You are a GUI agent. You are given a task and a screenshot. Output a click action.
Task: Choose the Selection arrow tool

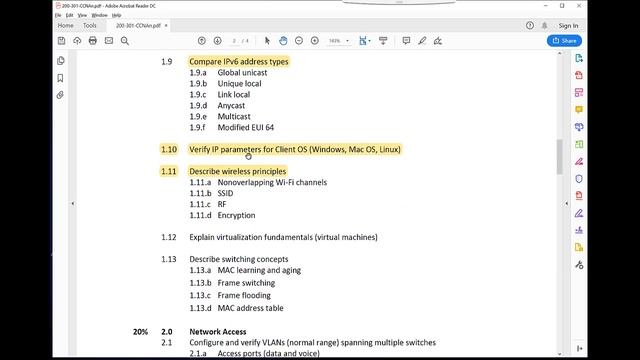click(x=267, y=41)
